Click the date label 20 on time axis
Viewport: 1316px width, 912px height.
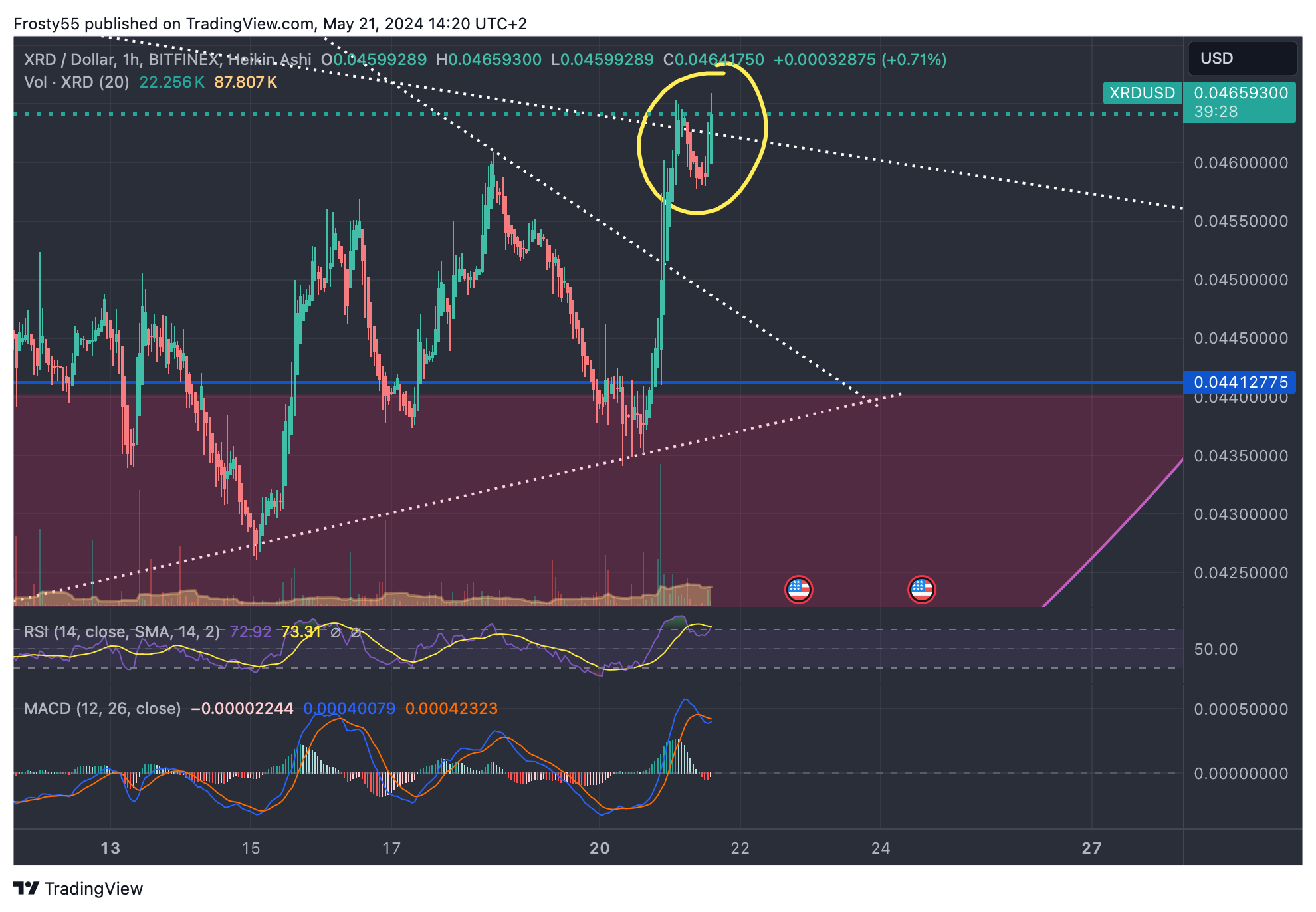600,848
